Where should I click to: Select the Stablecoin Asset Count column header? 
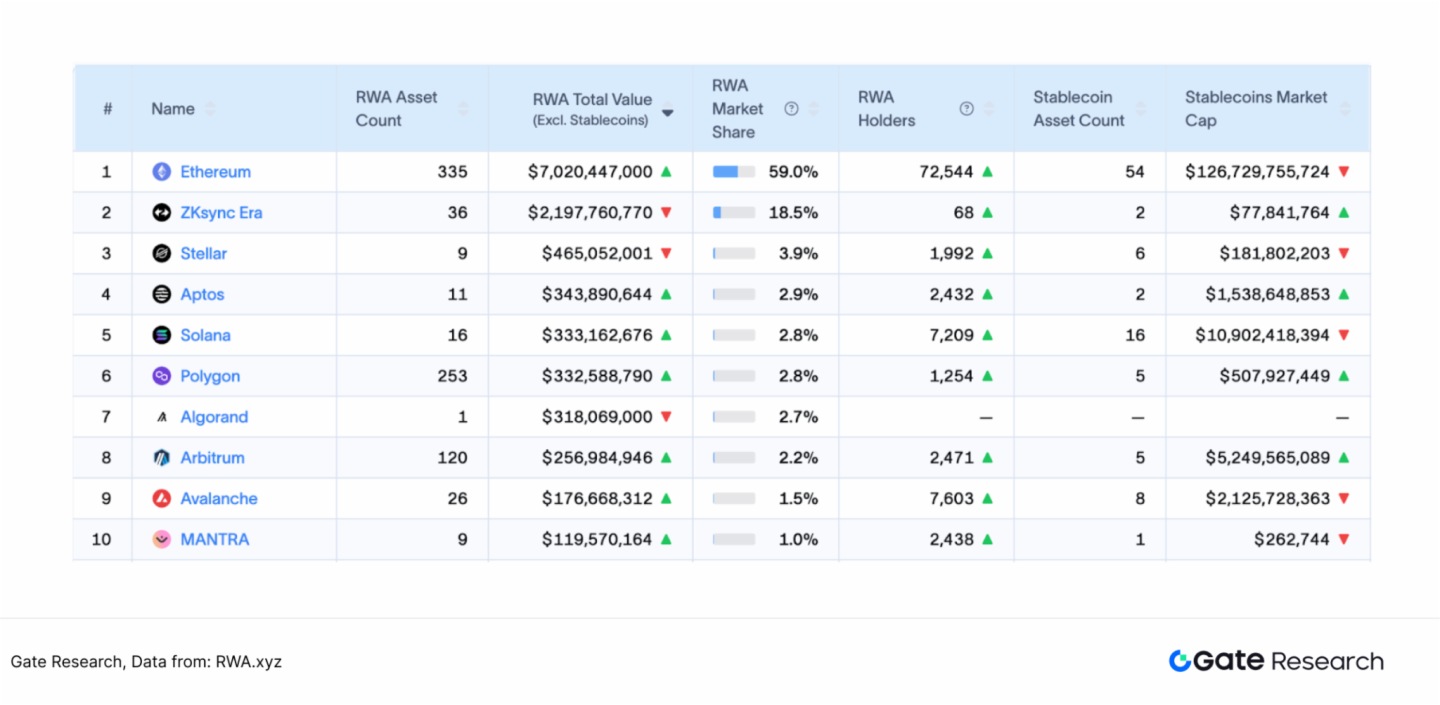[x=1078, y=109]
